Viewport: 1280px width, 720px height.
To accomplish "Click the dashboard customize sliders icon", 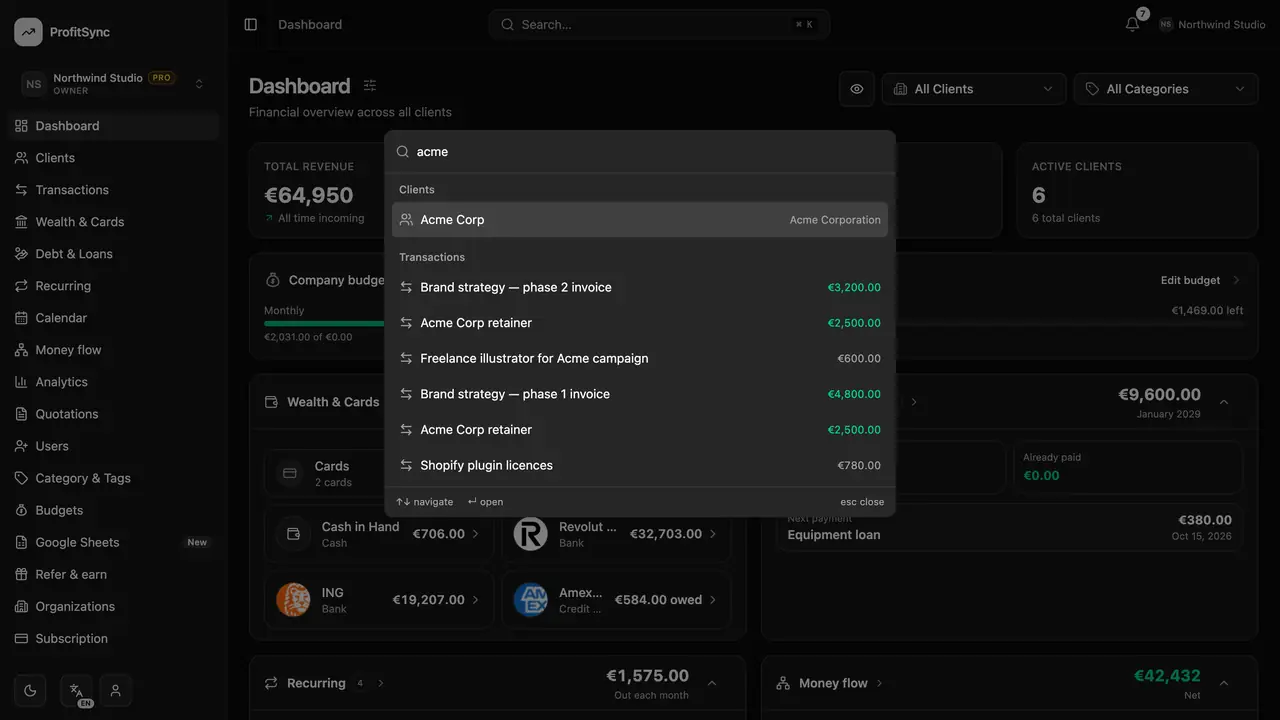I will [370, 86].
